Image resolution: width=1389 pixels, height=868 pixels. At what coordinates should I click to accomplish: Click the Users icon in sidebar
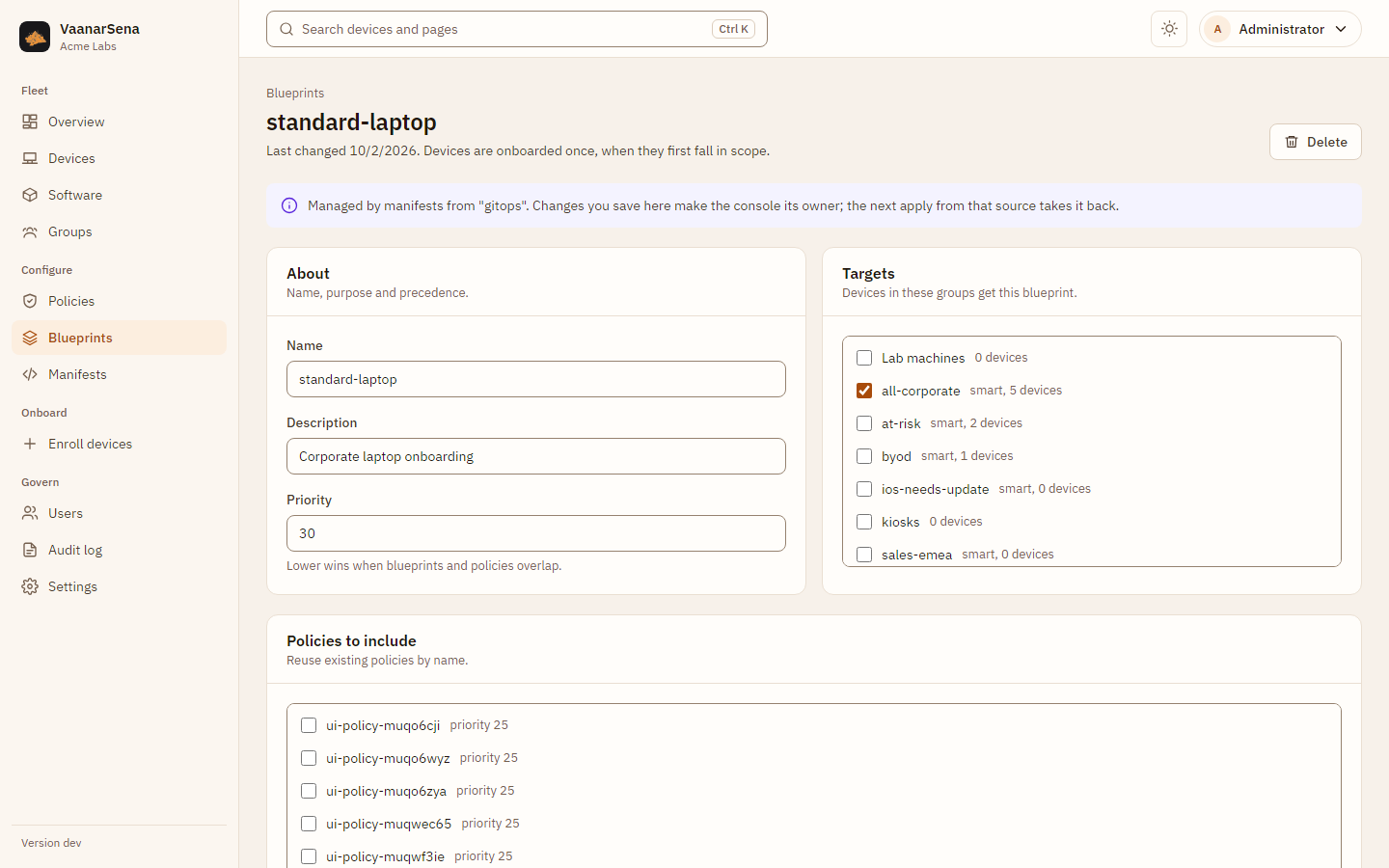tap(30, 513)
